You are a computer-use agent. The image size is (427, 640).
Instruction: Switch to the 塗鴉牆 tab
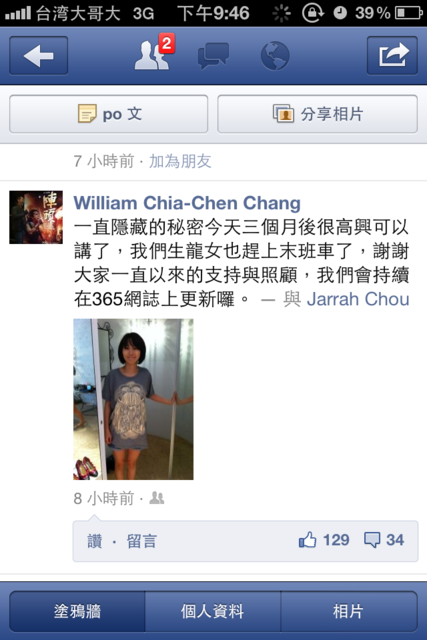(77, 611)
